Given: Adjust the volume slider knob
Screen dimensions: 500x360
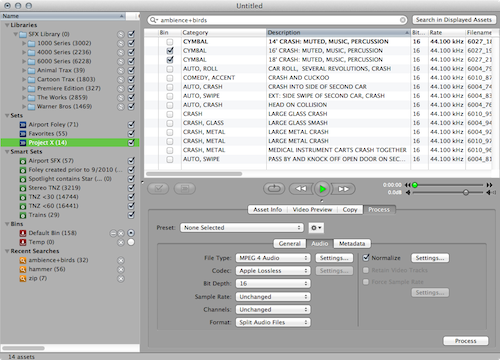Looking at the screenshot, I should pos(466,193).
